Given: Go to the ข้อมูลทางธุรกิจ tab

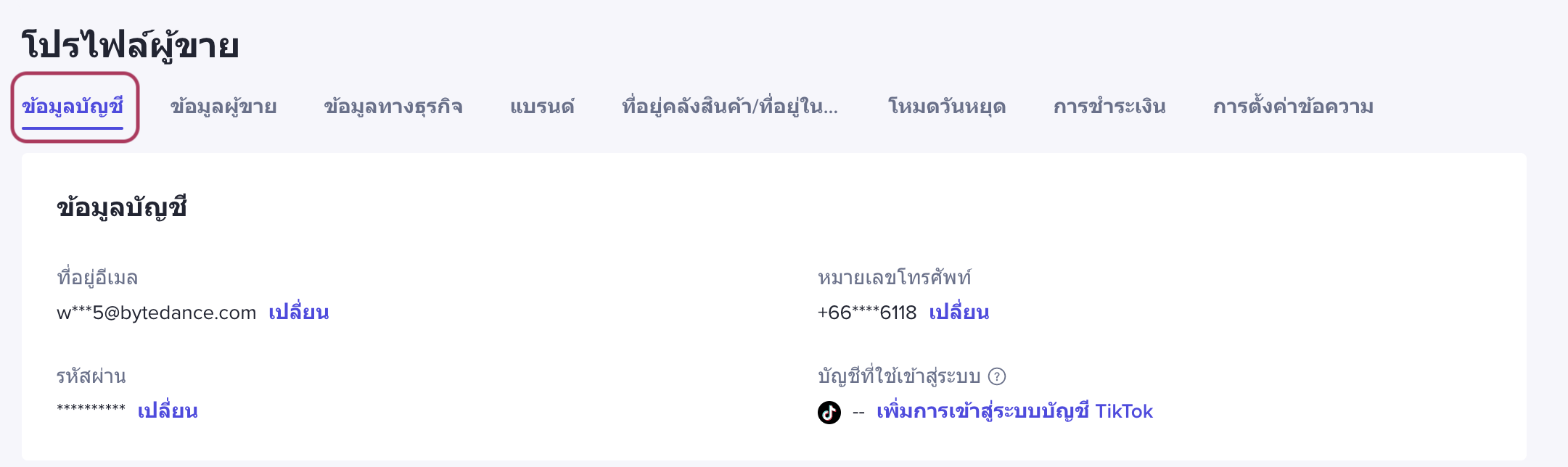Looking at the screenshot, I should [x=393, y=107].
